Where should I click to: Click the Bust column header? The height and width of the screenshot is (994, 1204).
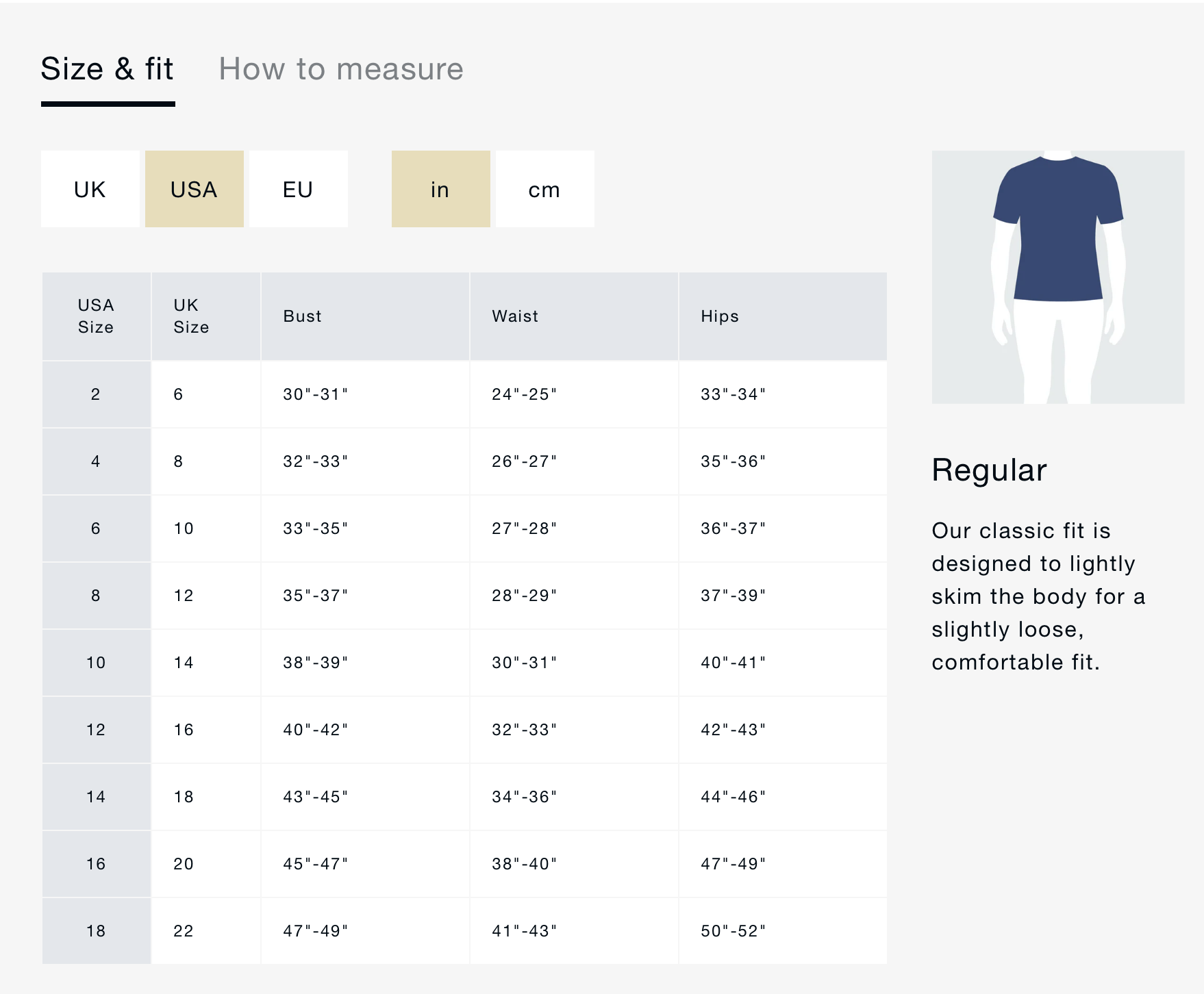tap(303, 316)
